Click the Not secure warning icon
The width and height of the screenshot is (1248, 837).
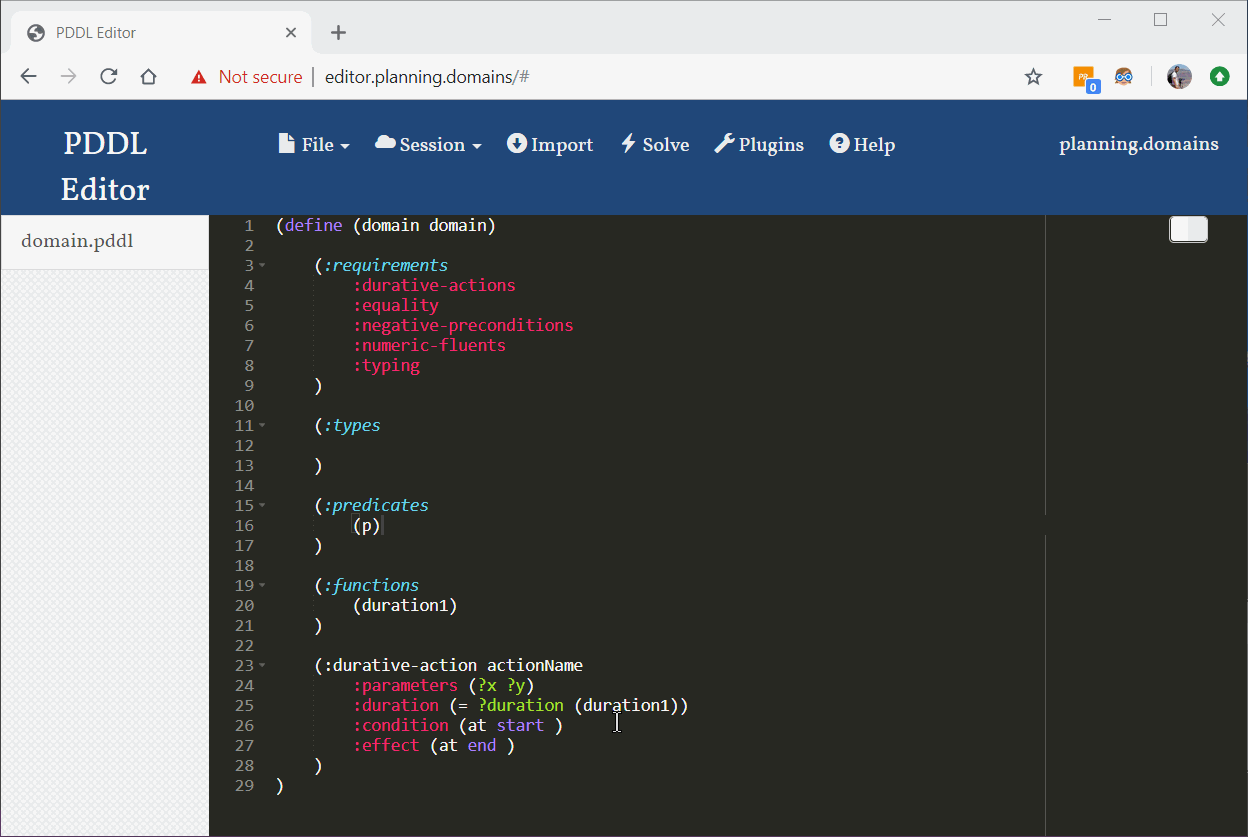click(x=199, y=77)
